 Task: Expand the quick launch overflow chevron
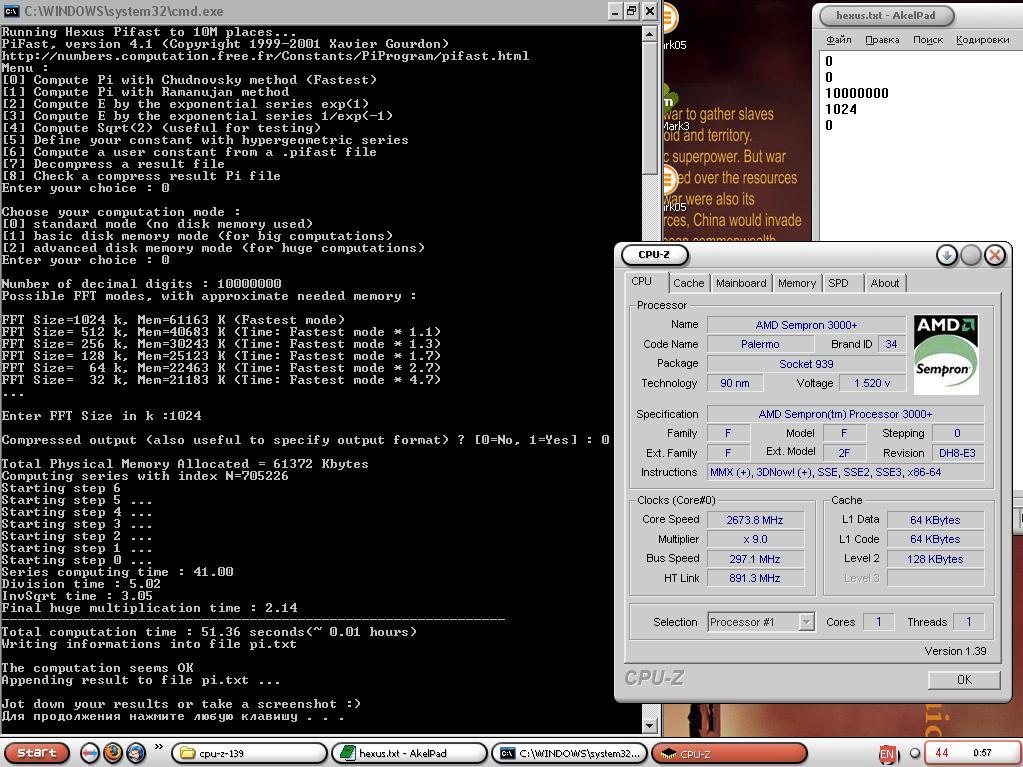pyautogui.click(x=159, y=747)
